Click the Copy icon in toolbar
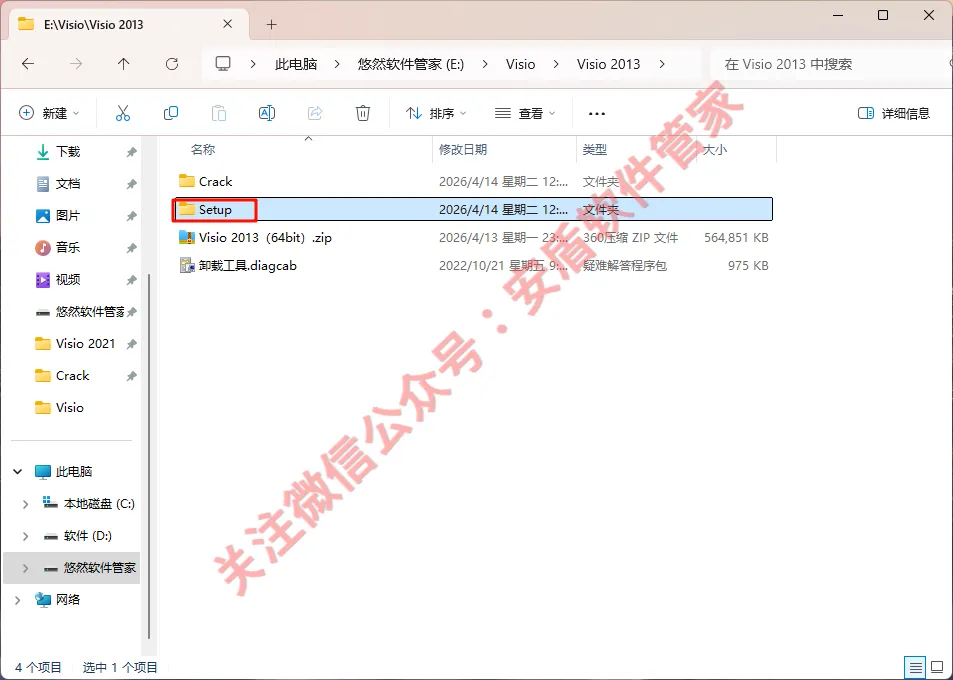This screenshot has height=680, width=953. click(x=171, y=113)
